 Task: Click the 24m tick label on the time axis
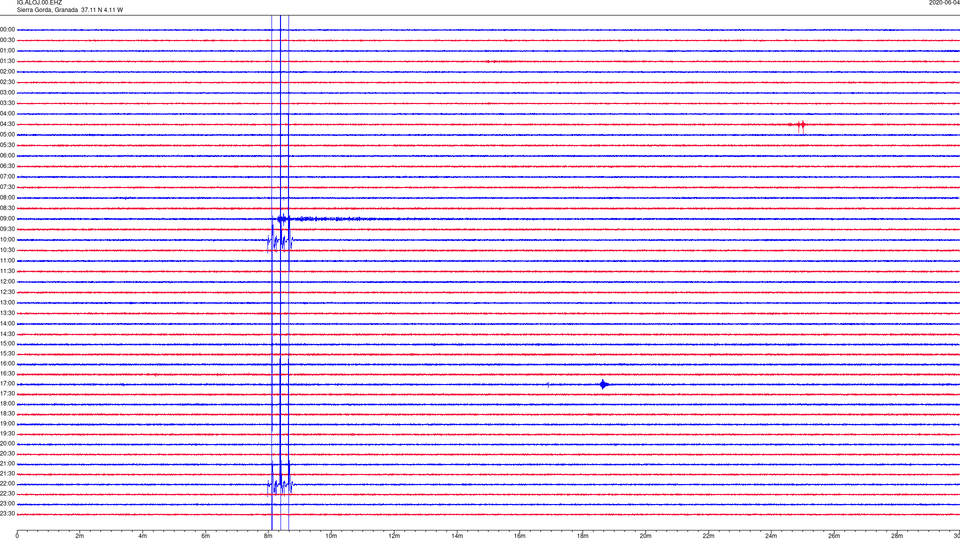click(771, 536)
